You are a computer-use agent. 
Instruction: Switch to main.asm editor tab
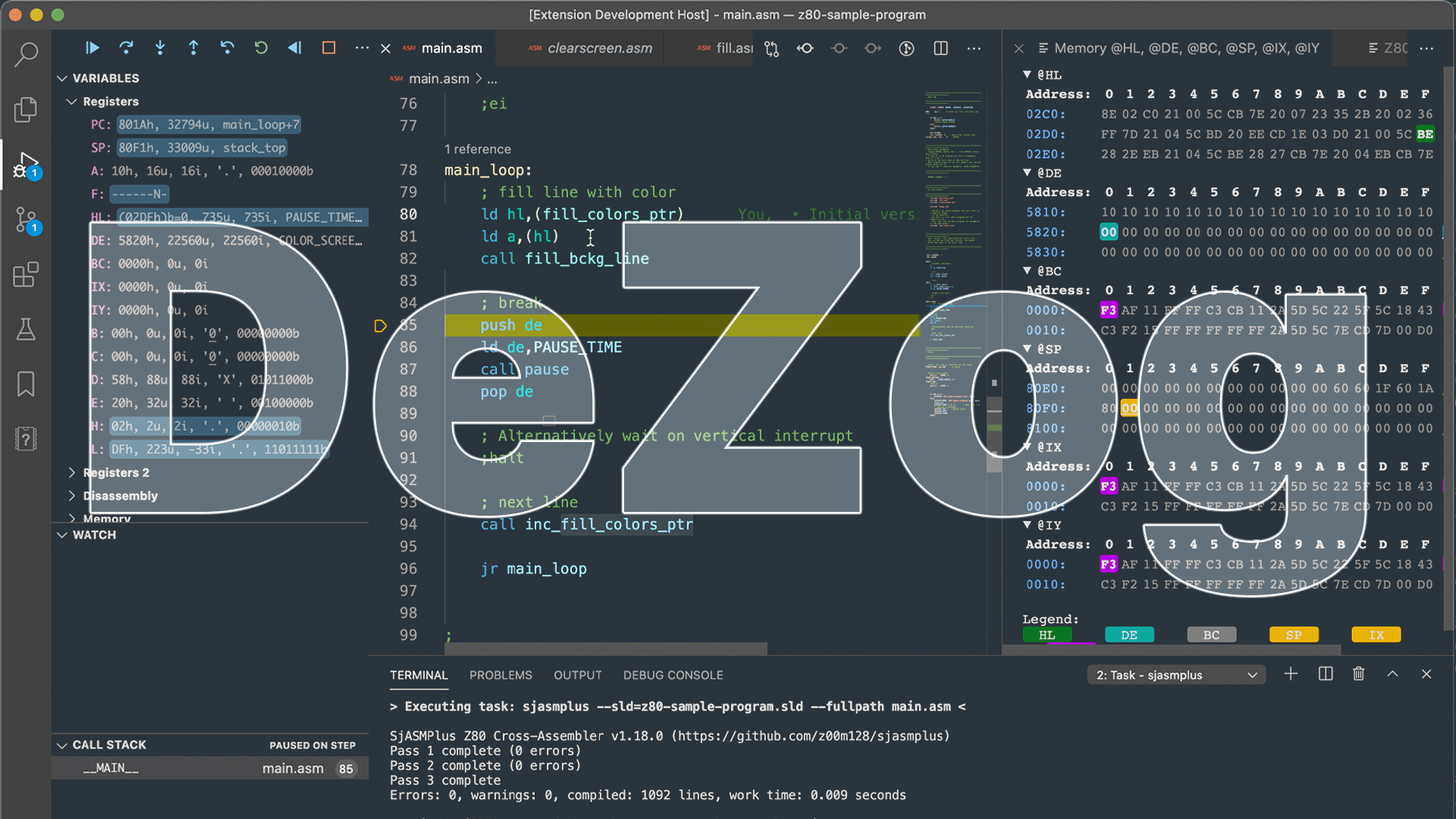tap(452, 49)
